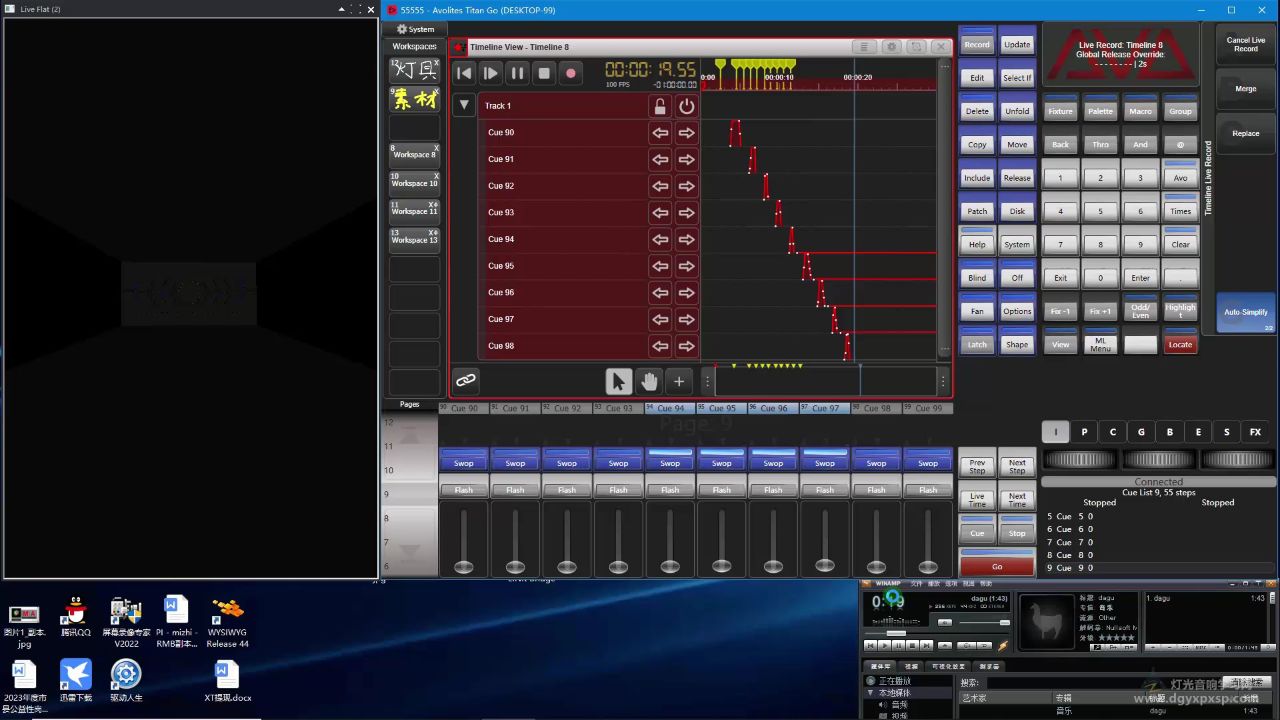Start timeline playback with the play button
Screen dimensions: 1280x720
click(490, 73)
